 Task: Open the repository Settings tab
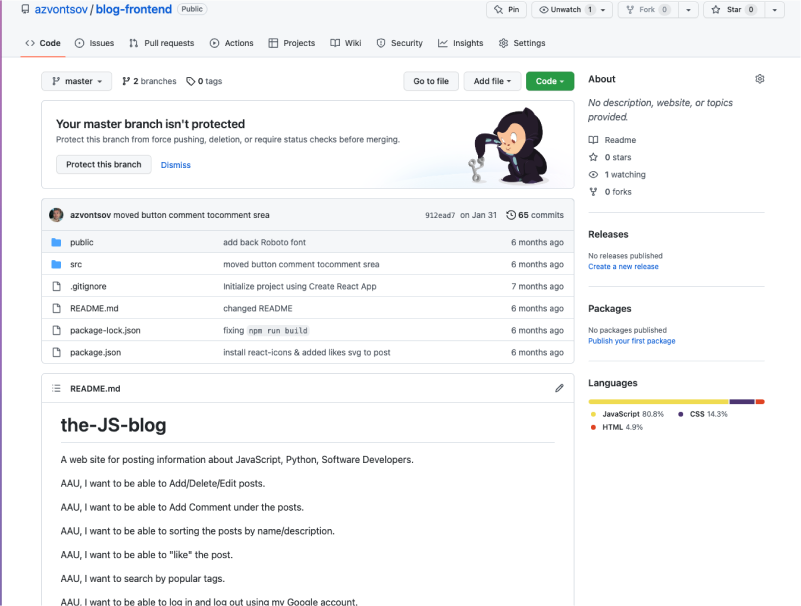coord(522,43)
